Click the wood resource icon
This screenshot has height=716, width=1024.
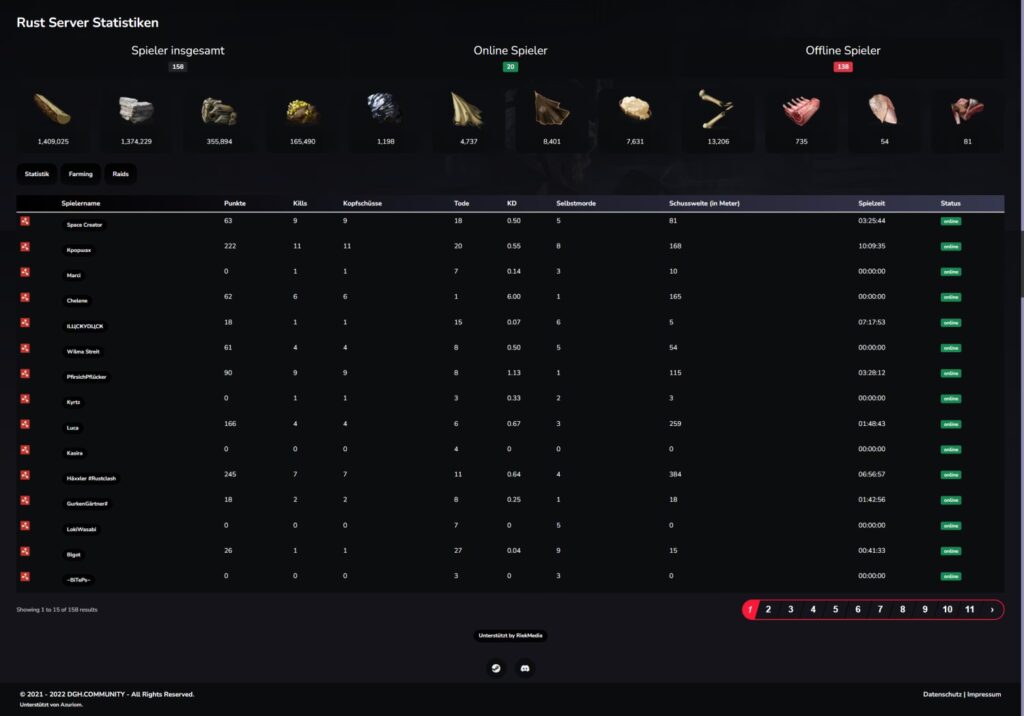[x=53, y=109]
